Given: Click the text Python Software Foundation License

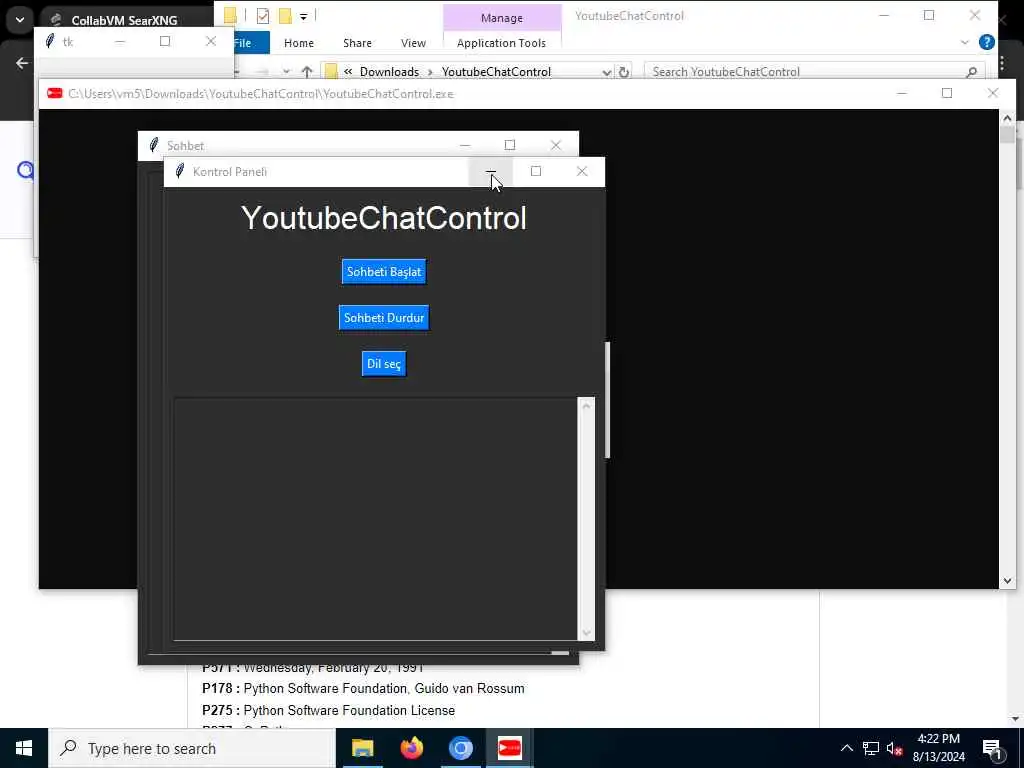Looking at the screenshot, I should pyautogui.click(x=349, y=711).
